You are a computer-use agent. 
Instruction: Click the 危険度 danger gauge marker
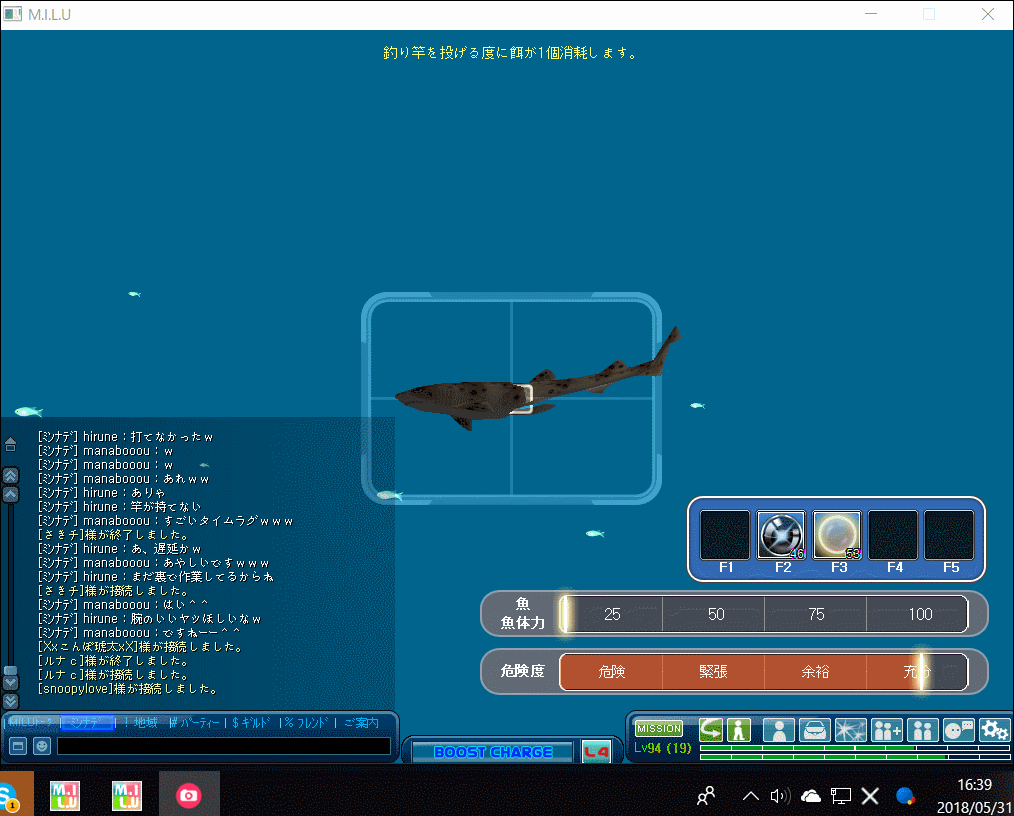pos(923,671)
